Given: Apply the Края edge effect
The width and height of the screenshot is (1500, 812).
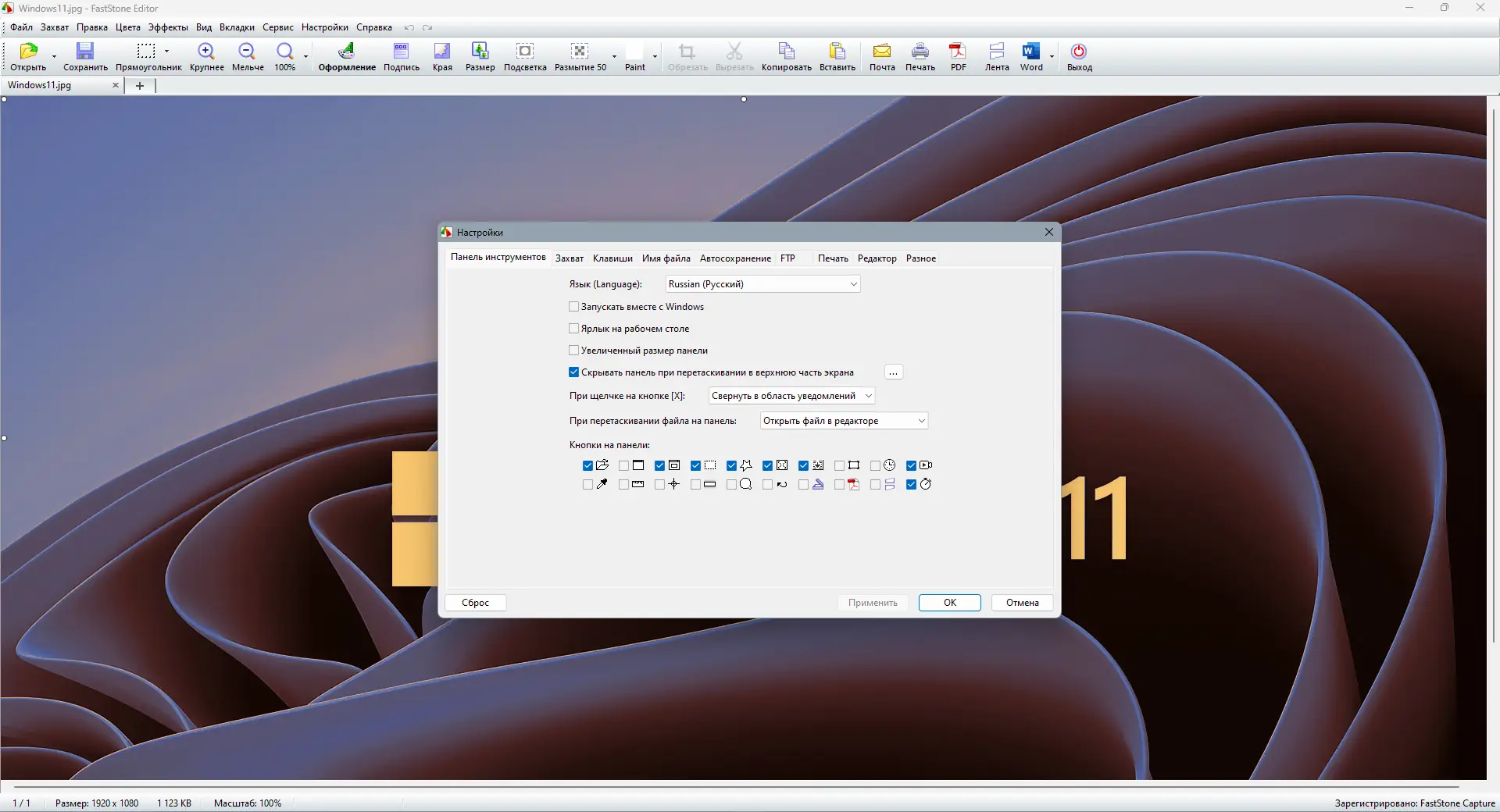Looking at the screenshot, I should pos(442,56).
